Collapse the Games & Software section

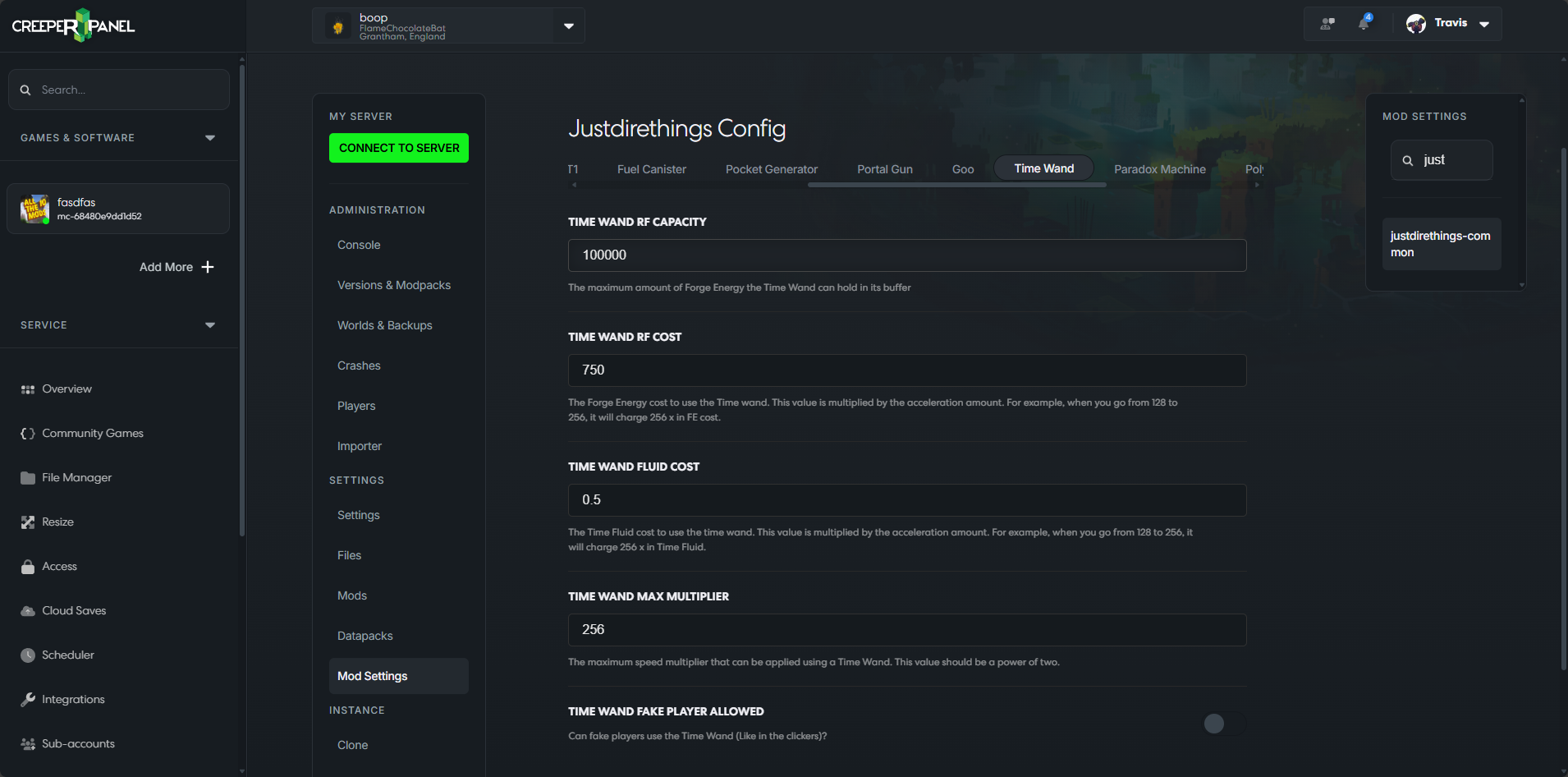point(210,138)
